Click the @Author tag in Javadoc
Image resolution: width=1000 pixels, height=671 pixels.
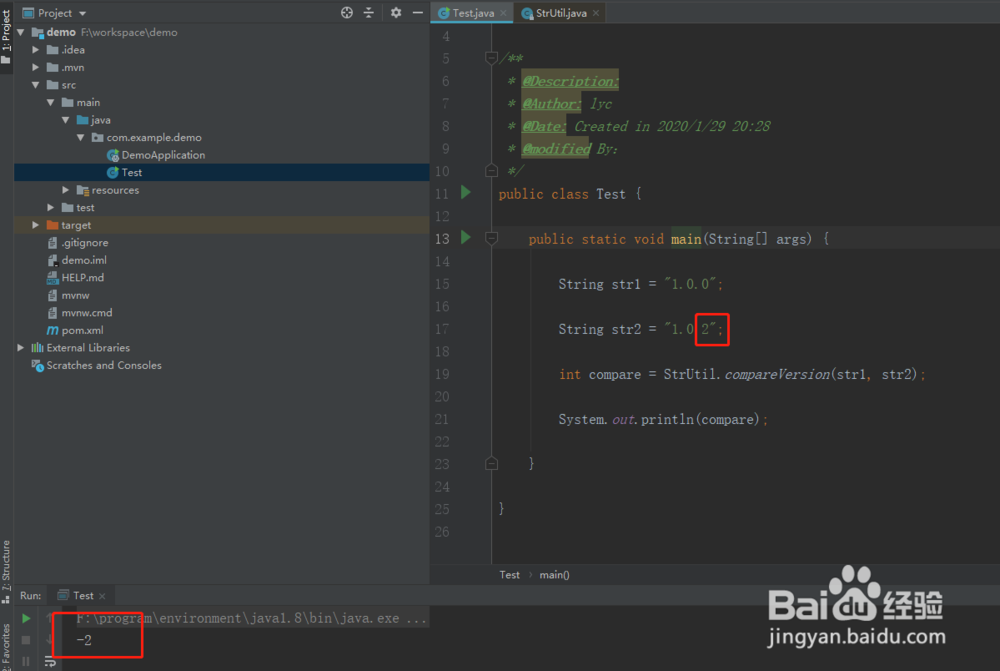551,103
